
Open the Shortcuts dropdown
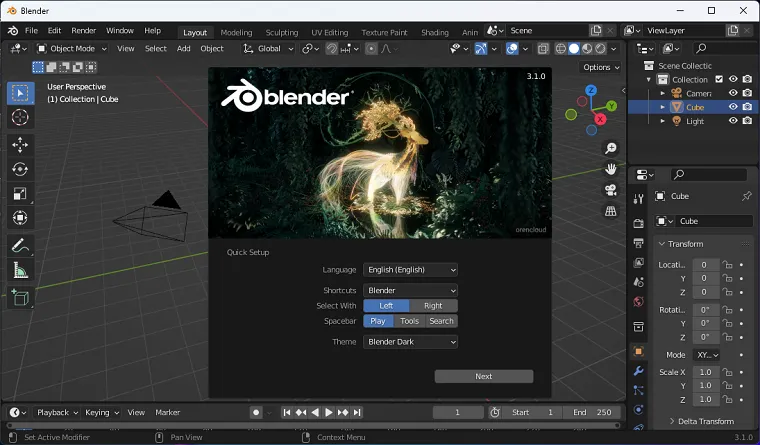click(x=411, y=290)
